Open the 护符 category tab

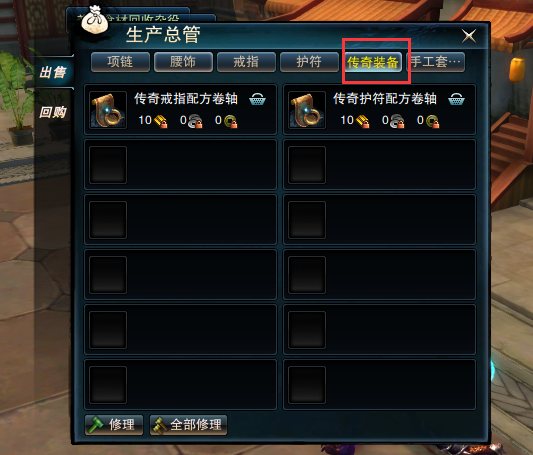click(x=309, y=62)
